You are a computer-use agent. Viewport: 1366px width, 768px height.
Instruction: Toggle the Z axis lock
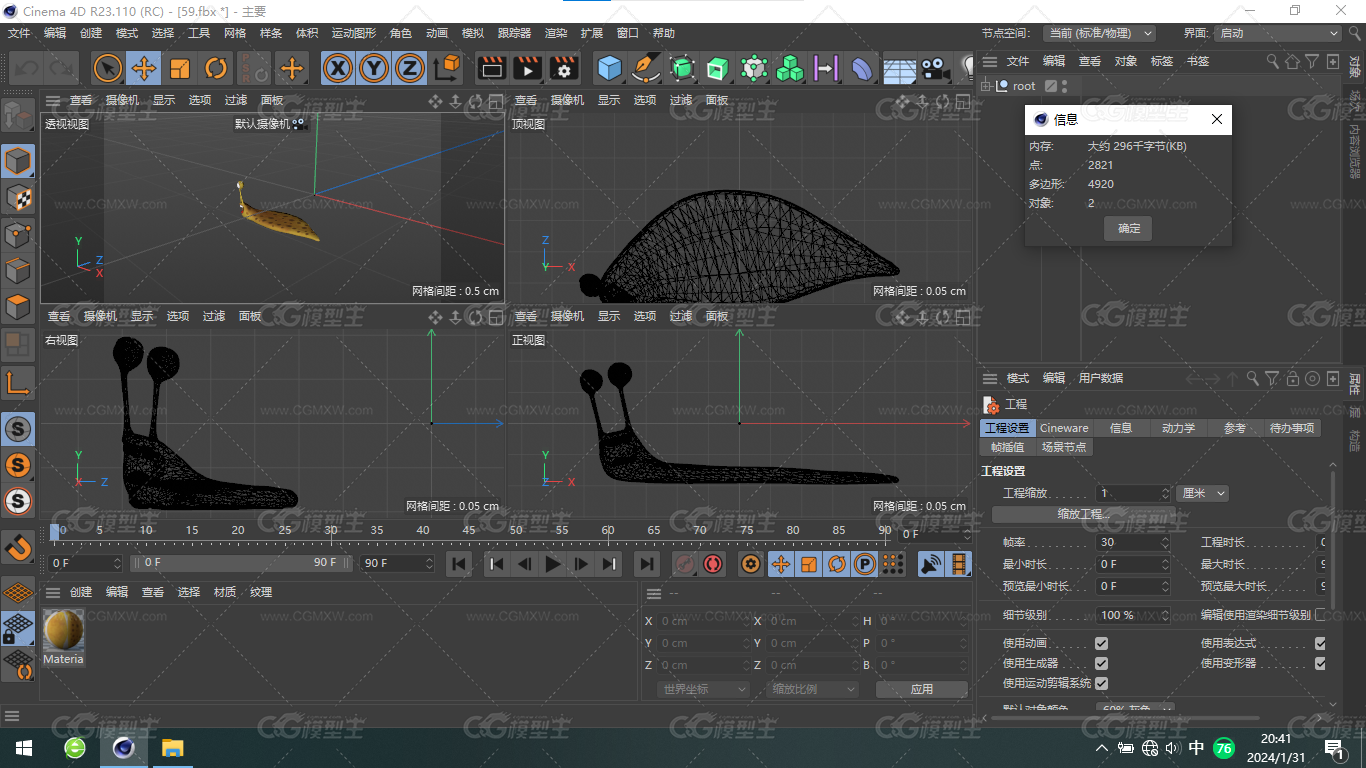click(x=409, y=68)
